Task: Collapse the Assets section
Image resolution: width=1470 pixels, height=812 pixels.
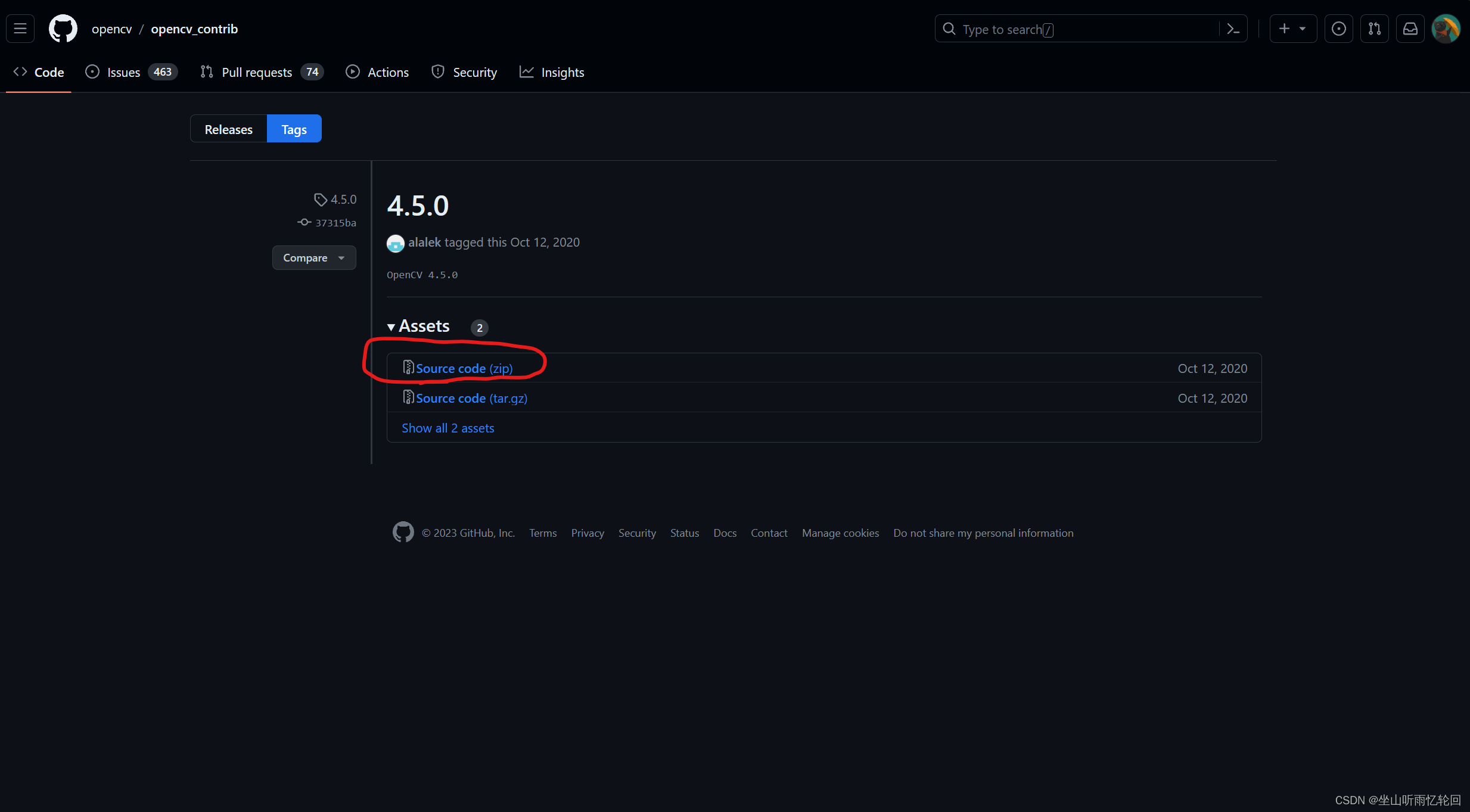Action: [418, 326]
